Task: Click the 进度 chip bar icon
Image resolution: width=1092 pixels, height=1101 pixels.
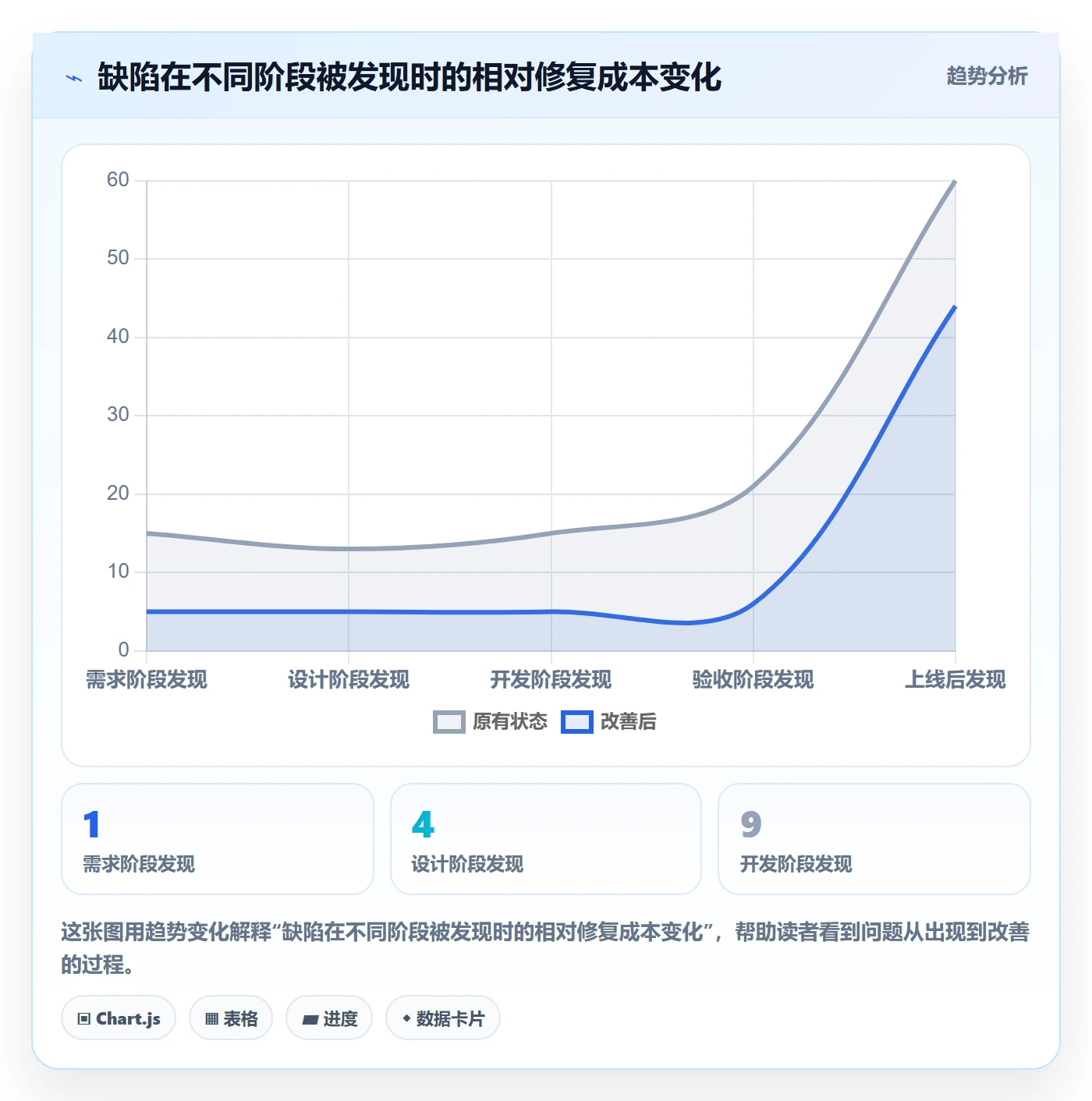Action: (x=310, y=1019)
